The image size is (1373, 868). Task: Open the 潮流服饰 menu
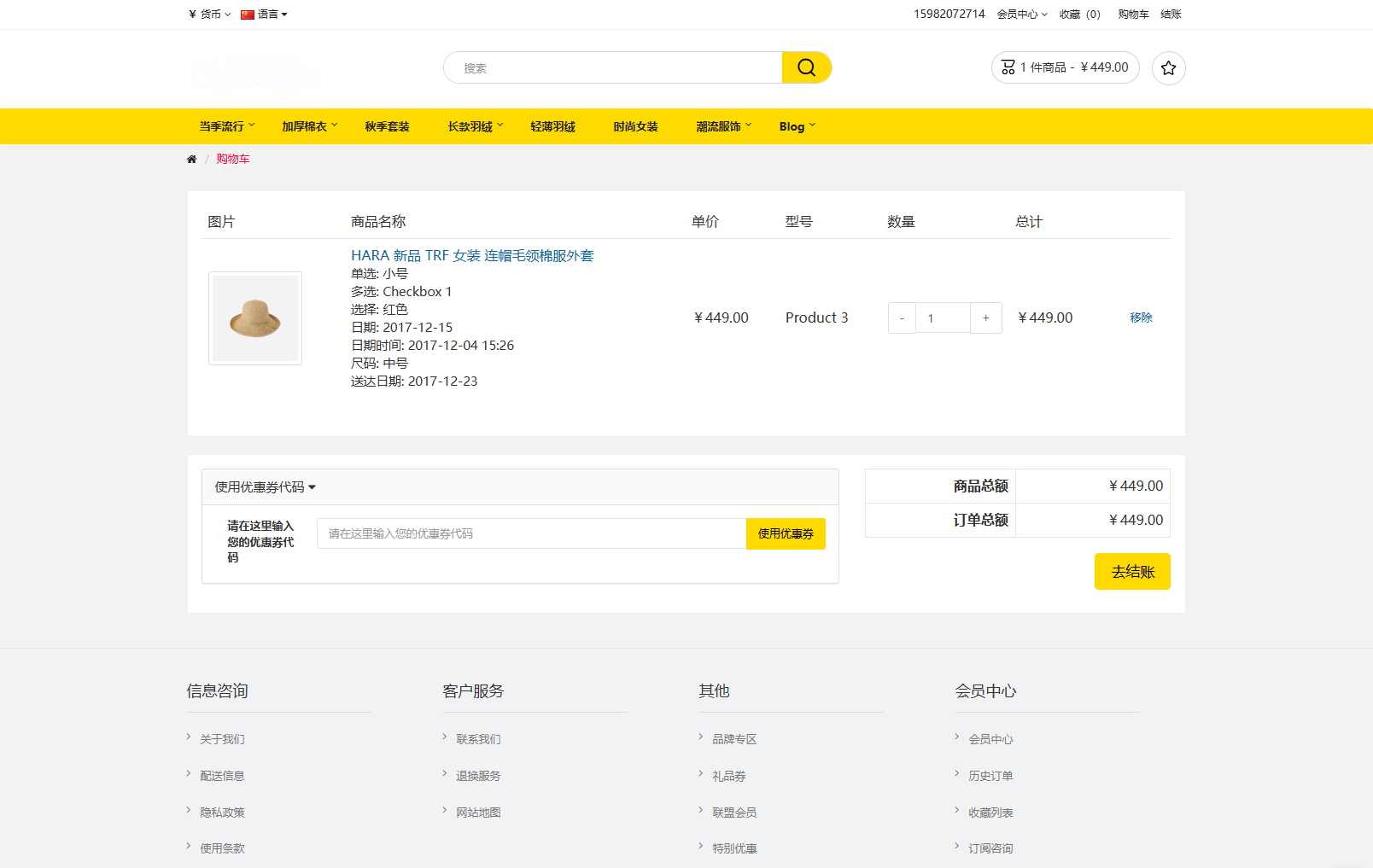point(724,126)
